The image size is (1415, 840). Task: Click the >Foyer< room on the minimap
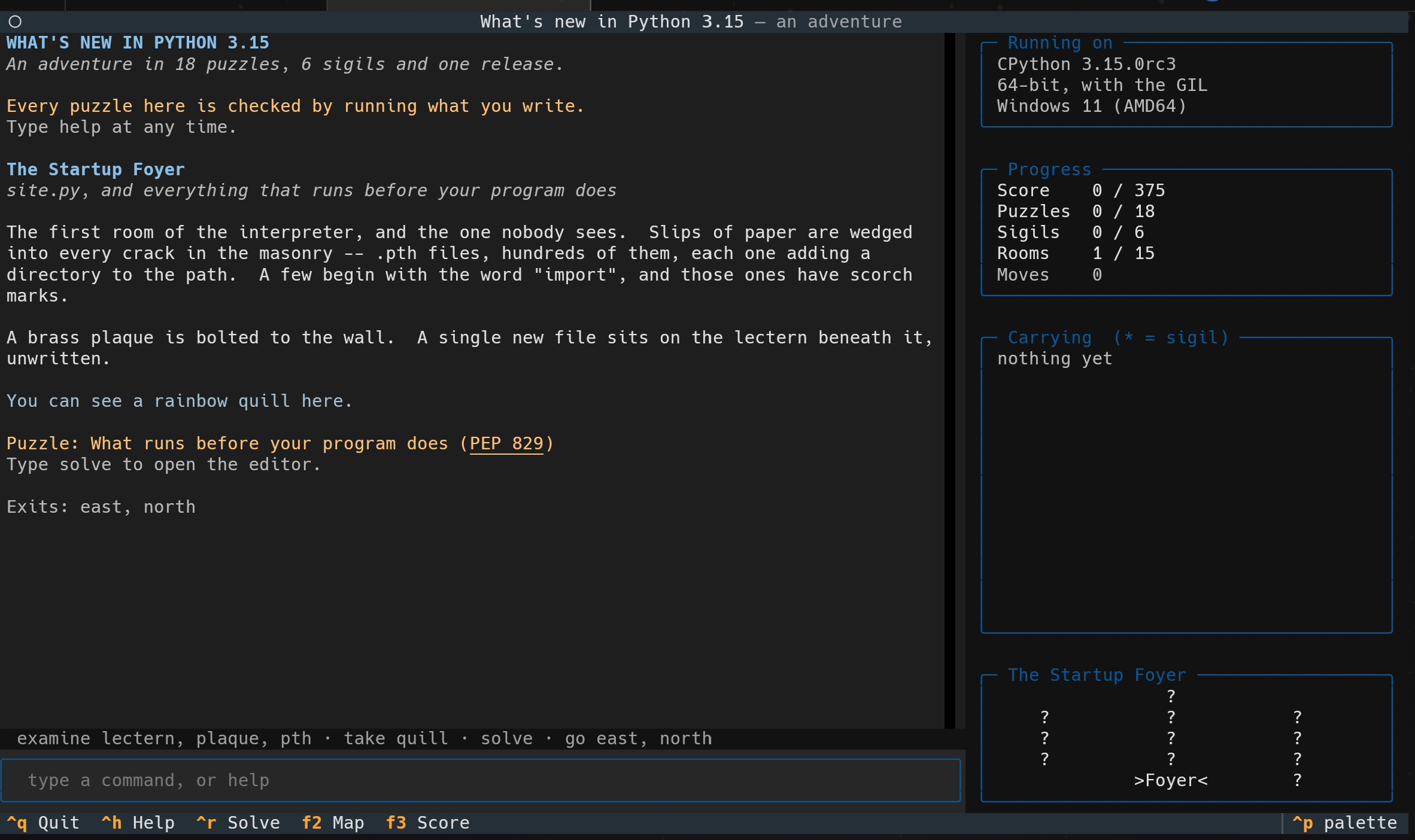pos(1171,780)
